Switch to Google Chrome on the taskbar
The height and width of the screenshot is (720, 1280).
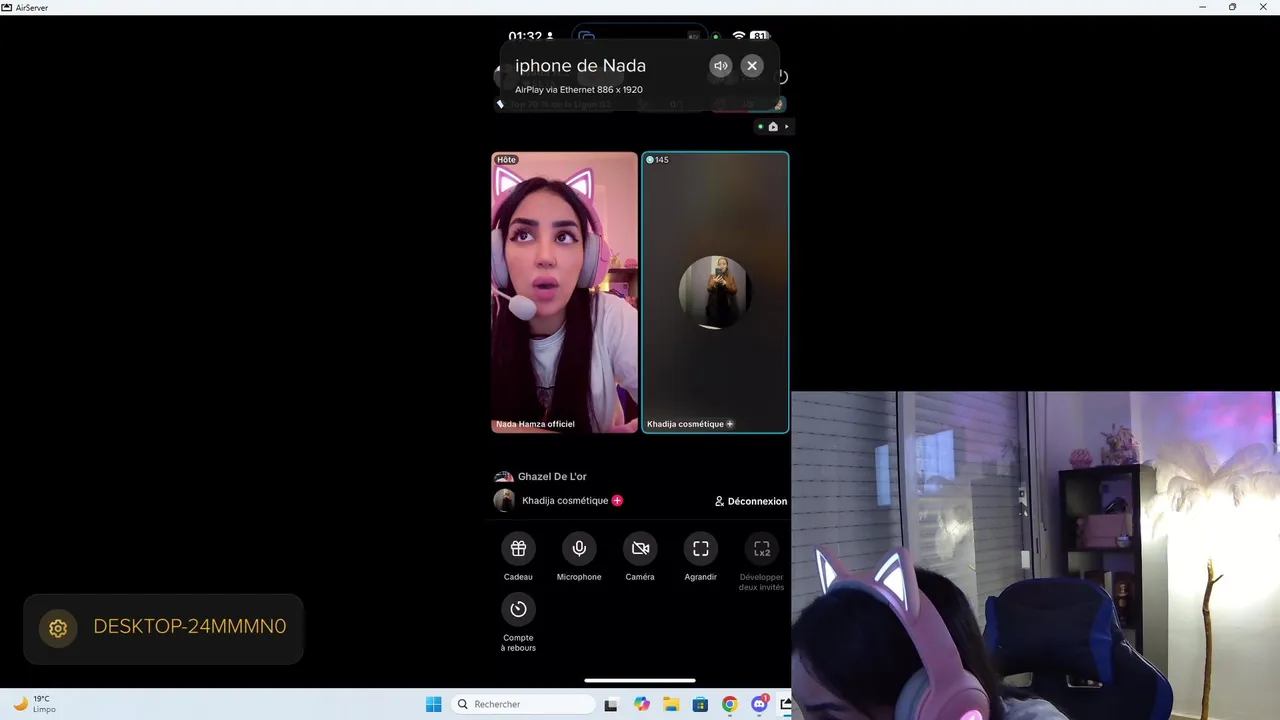coord(730,704)
